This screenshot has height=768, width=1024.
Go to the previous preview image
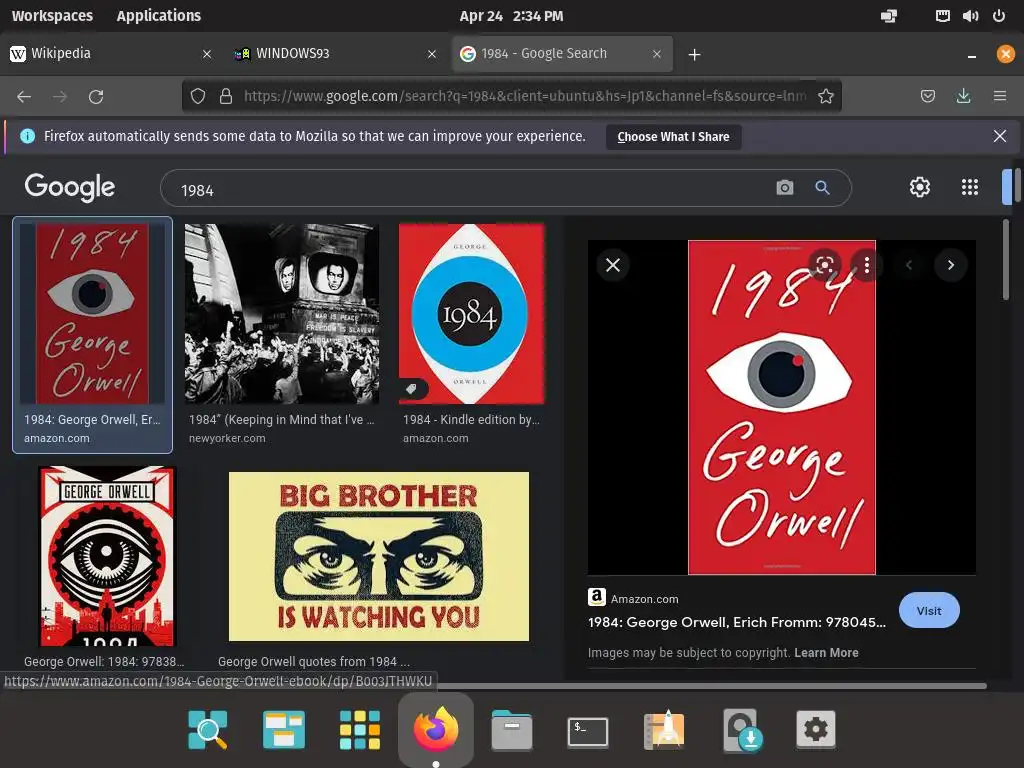[908, 265]
